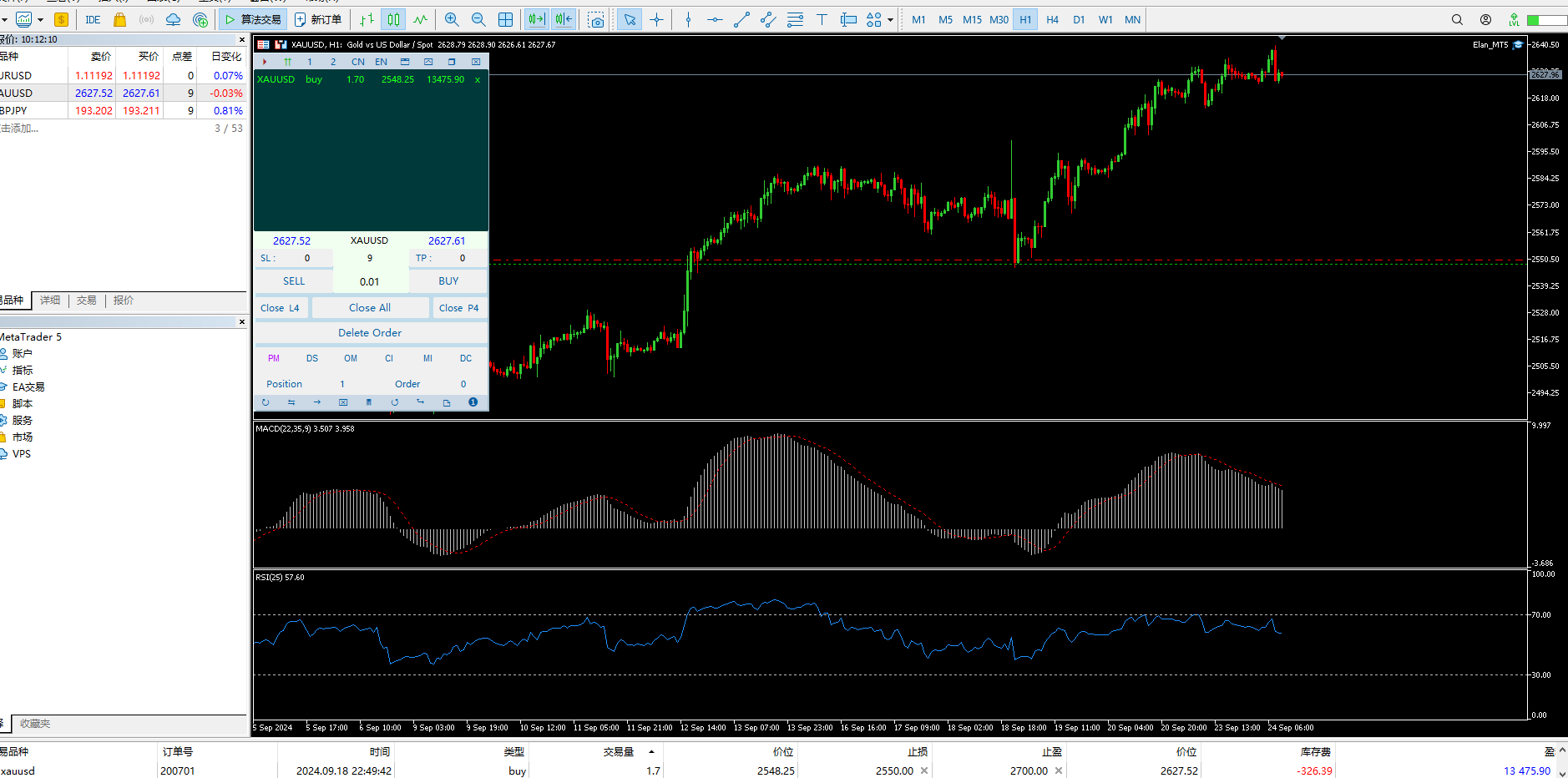Toggle DS mode in trade panel

coord(312,358)
